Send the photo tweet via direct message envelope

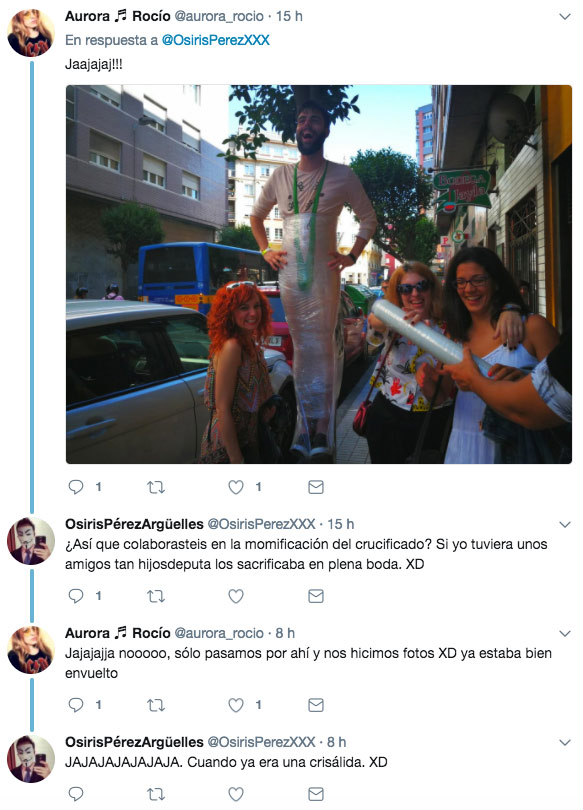[316, 487]
